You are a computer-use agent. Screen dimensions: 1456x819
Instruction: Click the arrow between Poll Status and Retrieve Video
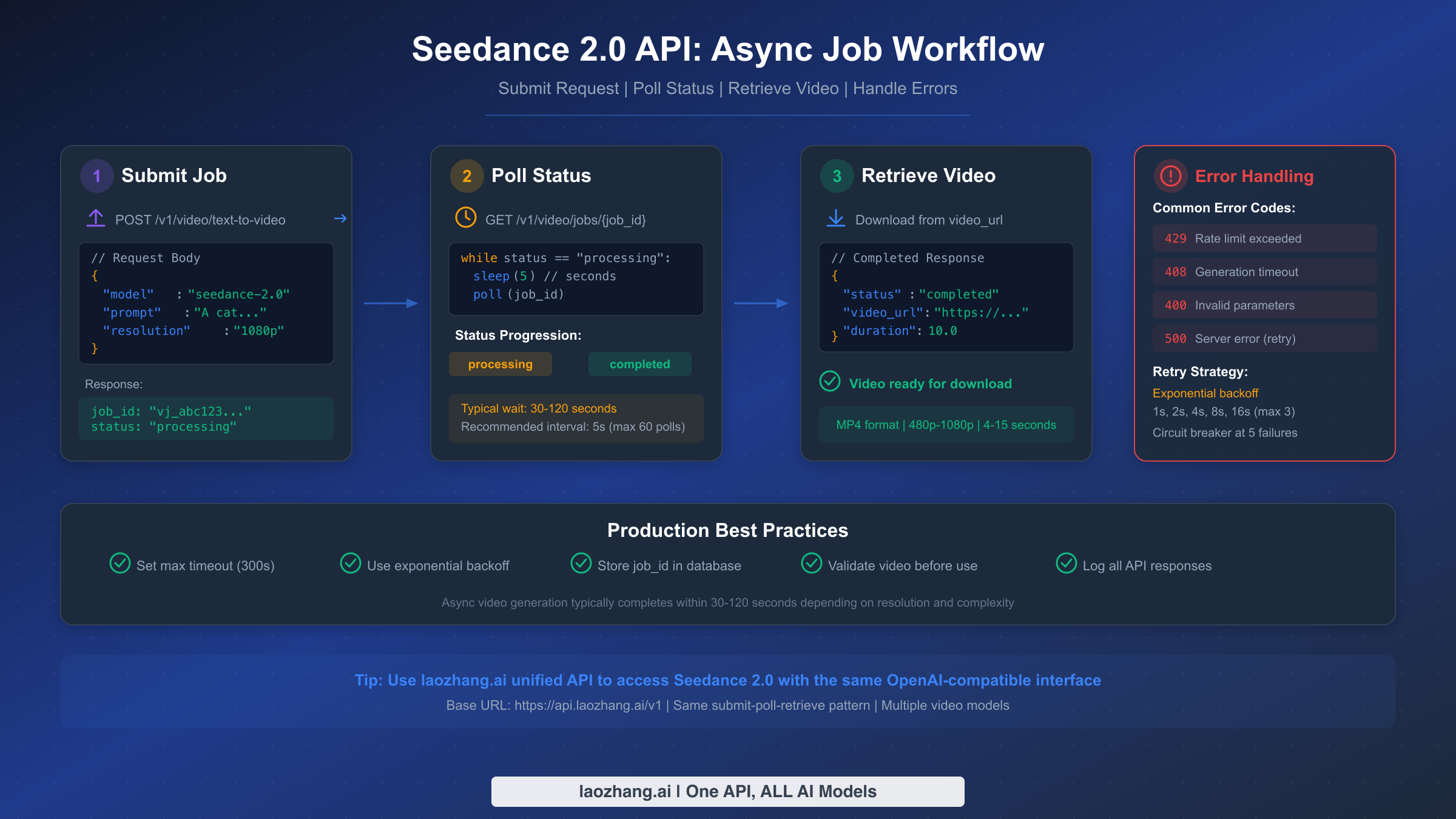click(x=763, y=302)
